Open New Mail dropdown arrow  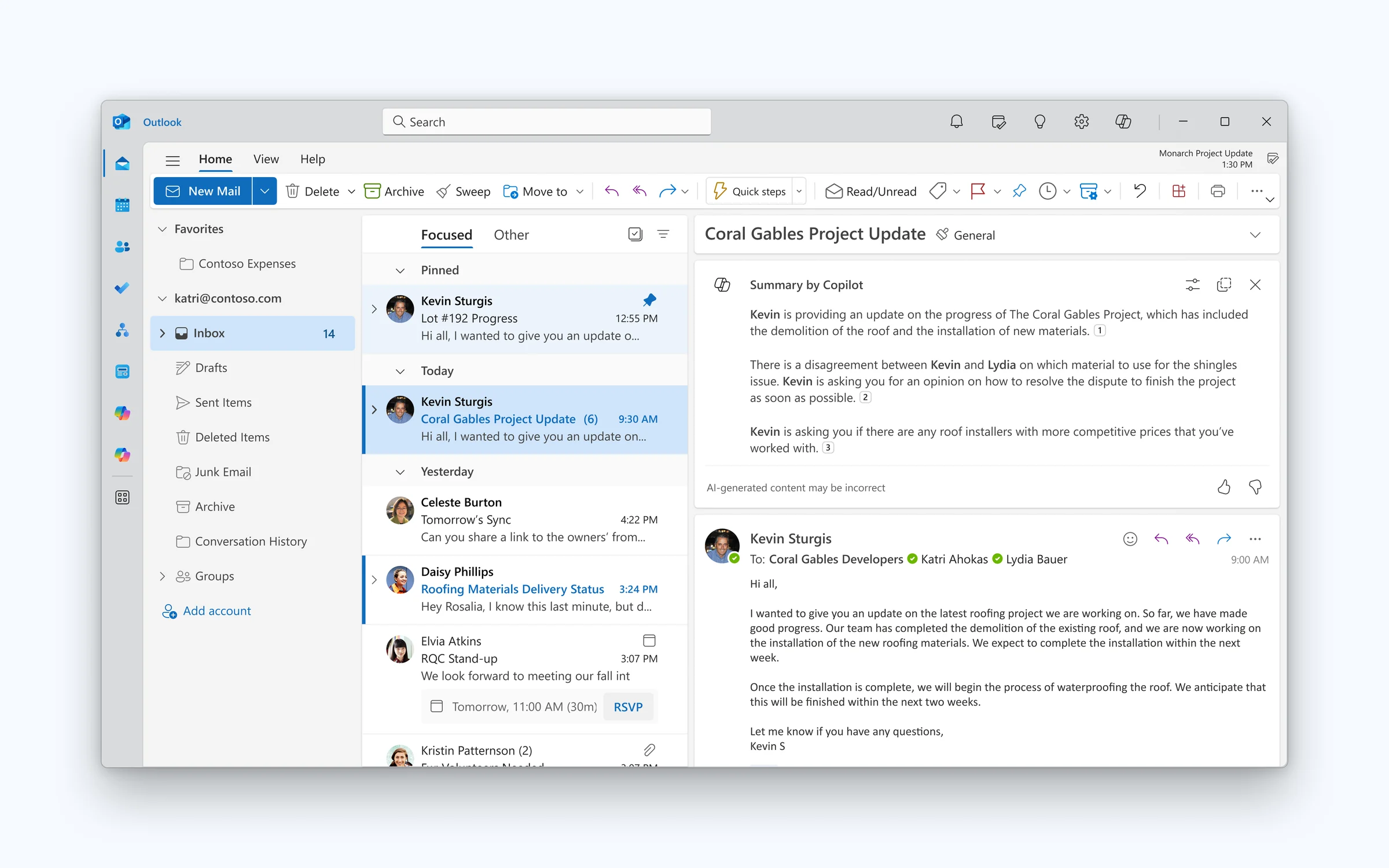[264, 191]
